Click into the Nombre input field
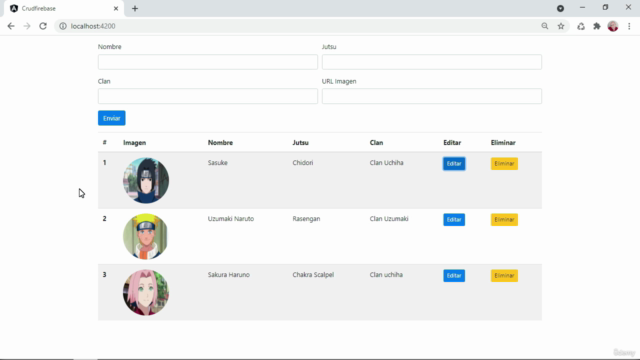 point(208,62)
